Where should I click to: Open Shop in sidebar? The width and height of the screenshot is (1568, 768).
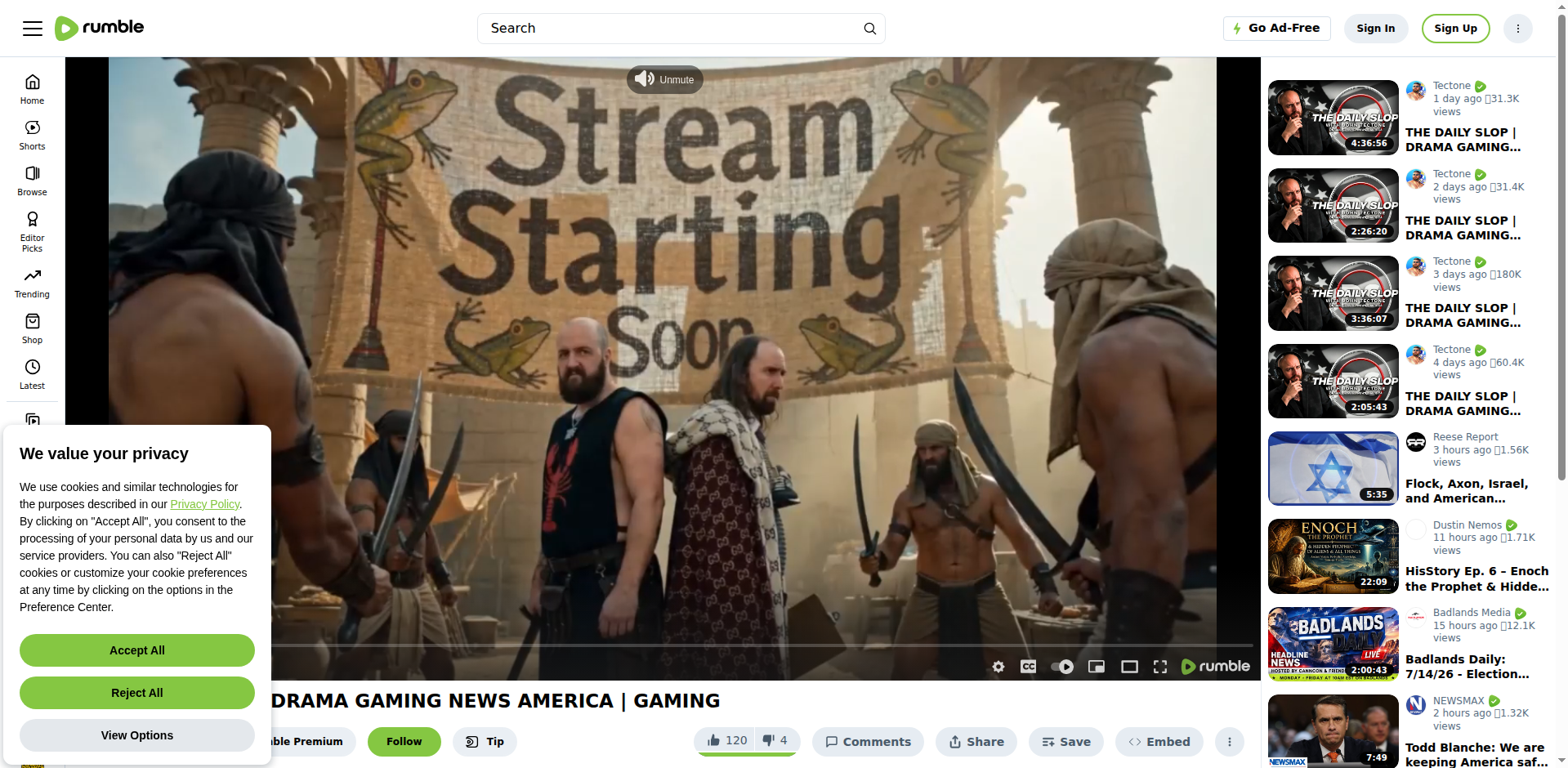tap(33, 328)
